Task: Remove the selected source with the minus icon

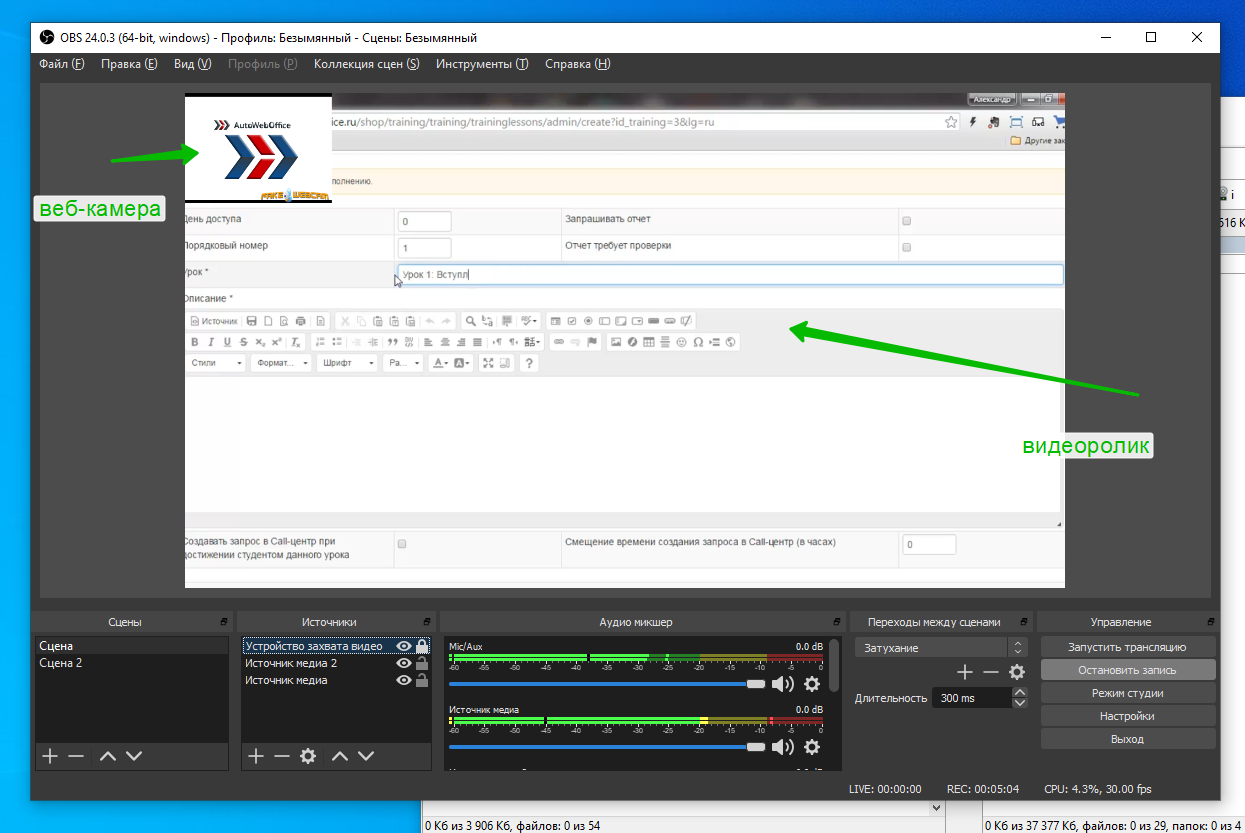Action: point(282,756)
